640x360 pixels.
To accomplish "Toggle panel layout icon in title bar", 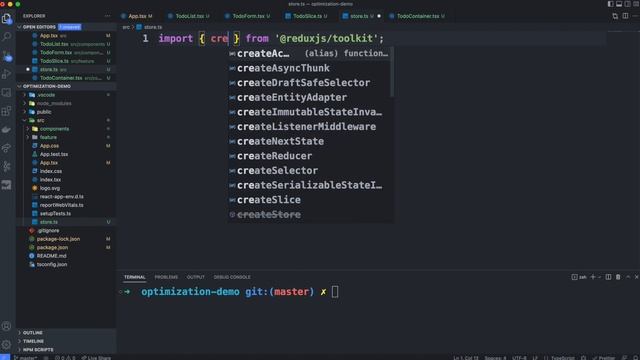I will pyautogui.click(x=619, y=4).
